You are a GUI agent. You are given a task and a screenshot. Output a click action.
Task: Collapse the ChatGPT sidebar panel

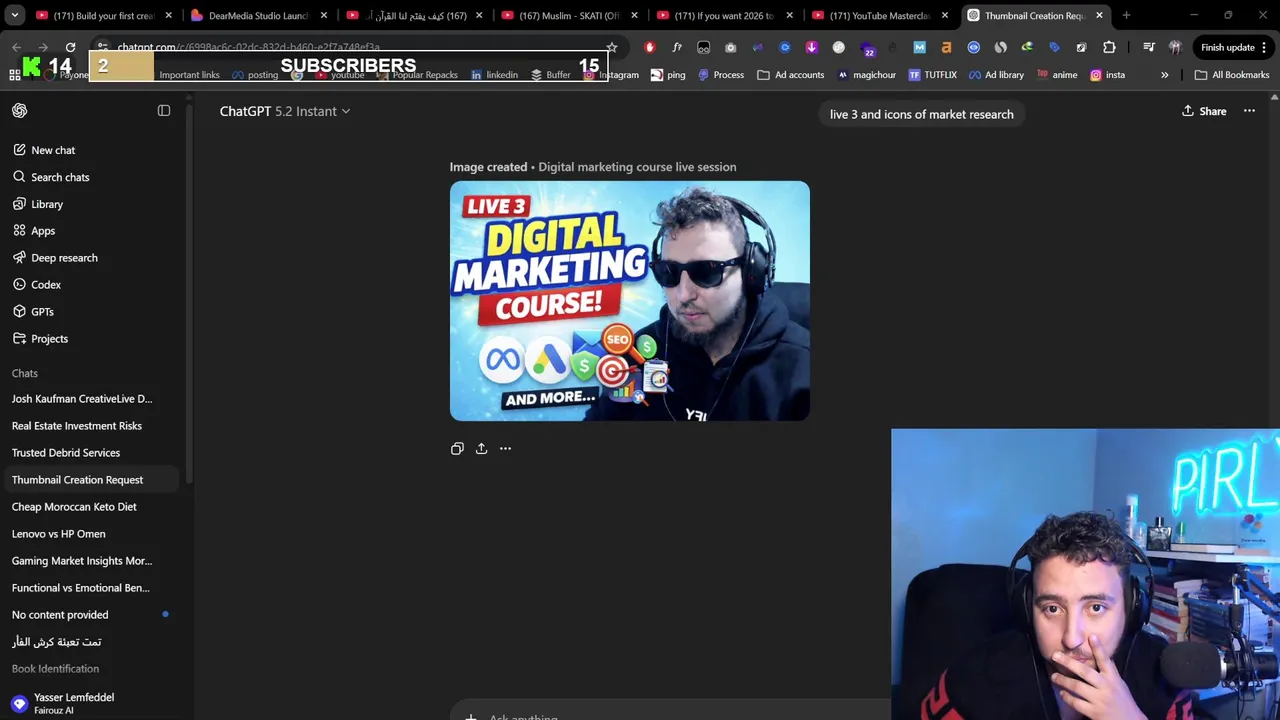[164, 111]
